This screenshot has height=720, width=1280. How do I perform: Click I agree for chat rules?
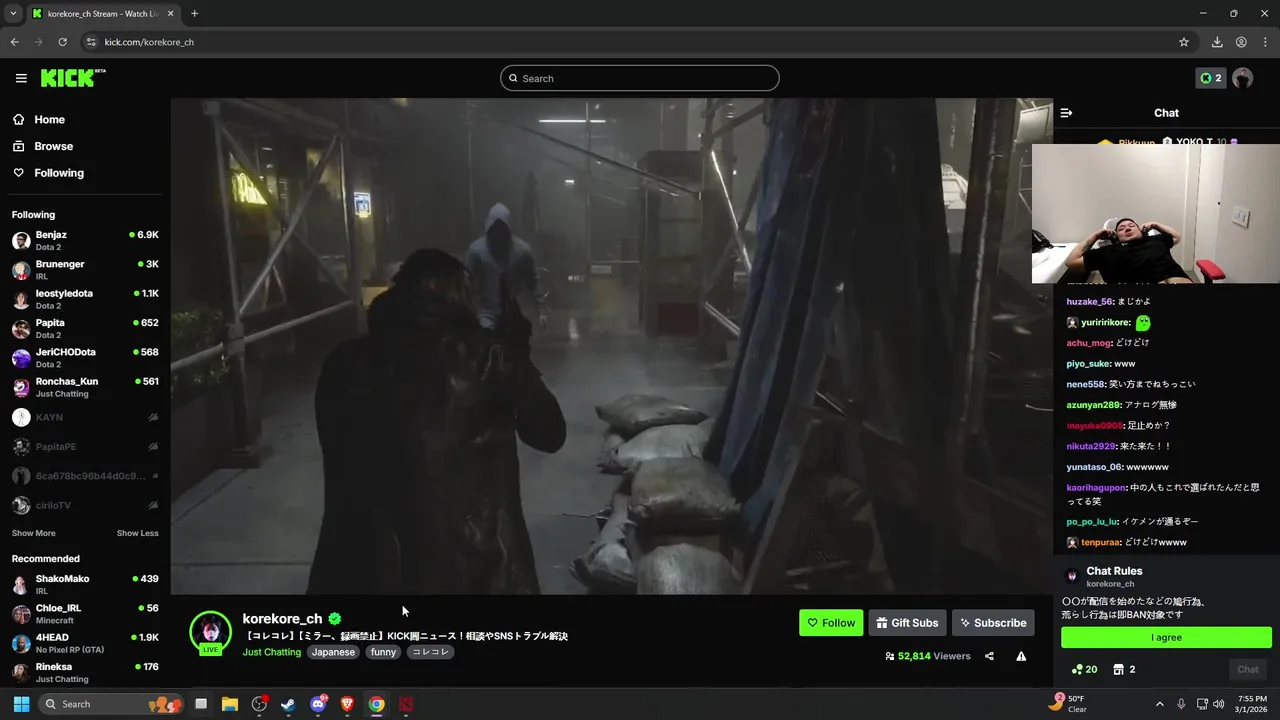pos(1166,638)
